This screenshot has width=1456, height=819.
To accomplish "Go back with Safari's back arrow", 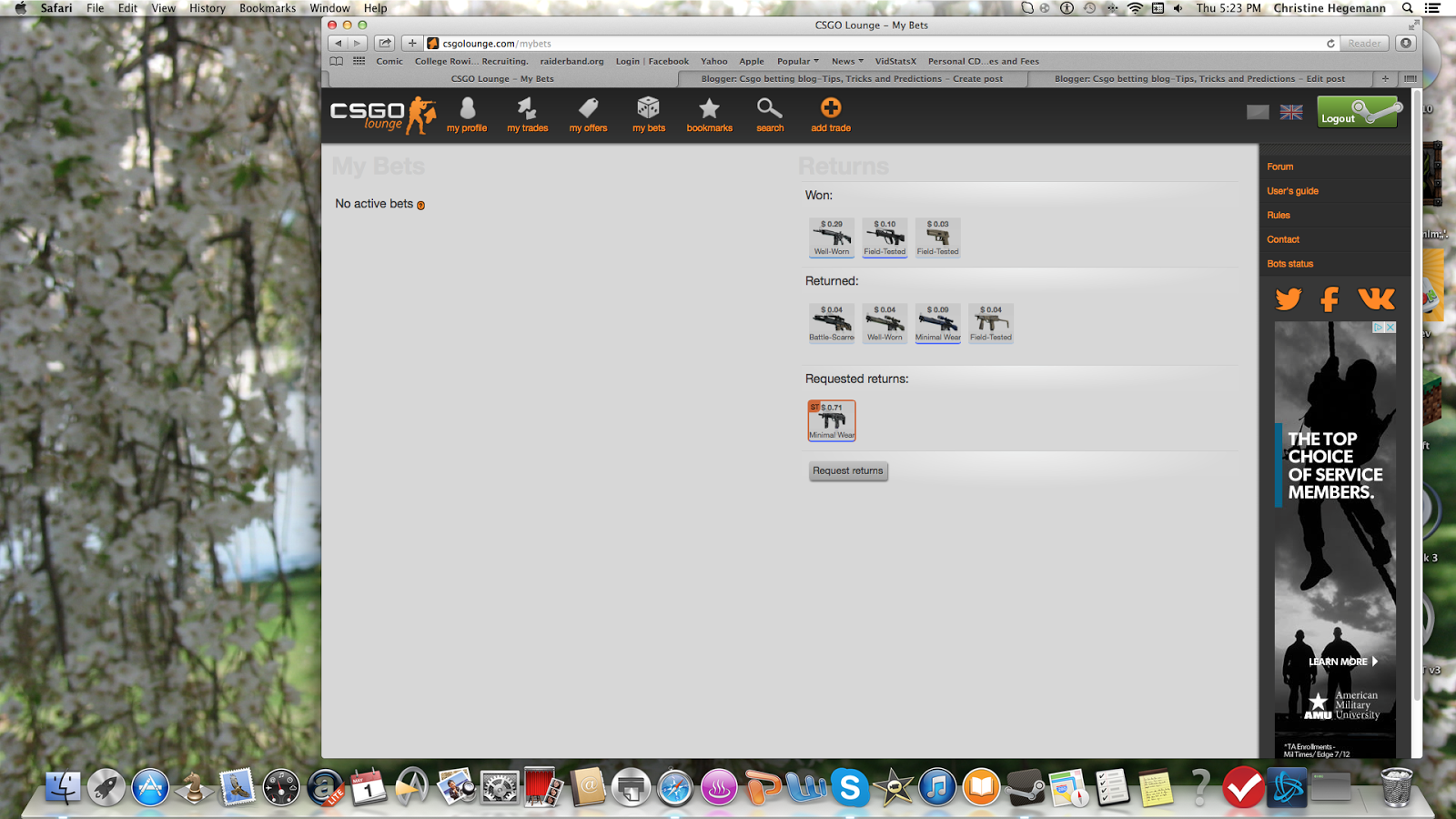I will pos(339,43).
